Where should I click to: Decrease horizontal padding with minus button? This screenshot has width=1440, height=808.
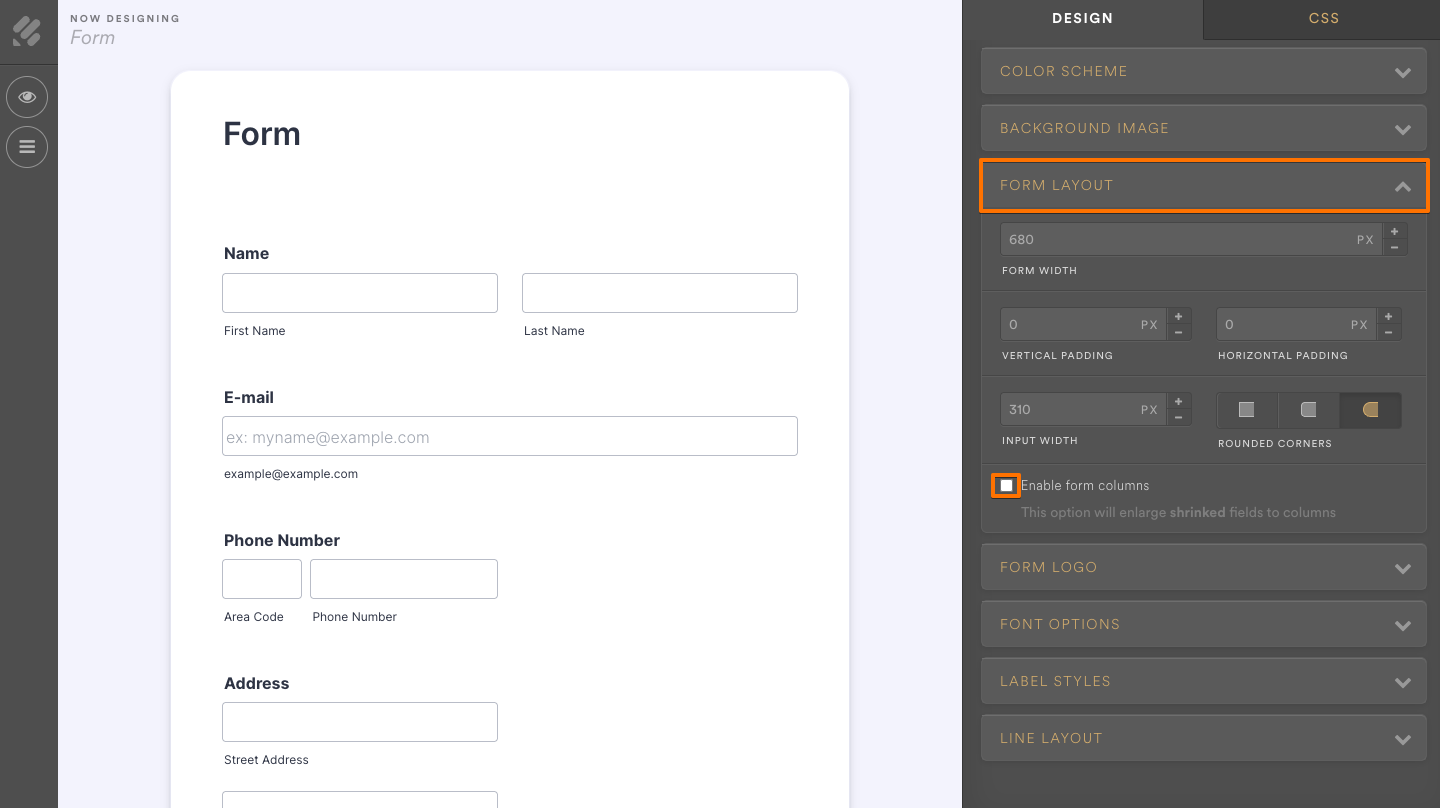coord(1388,331)
